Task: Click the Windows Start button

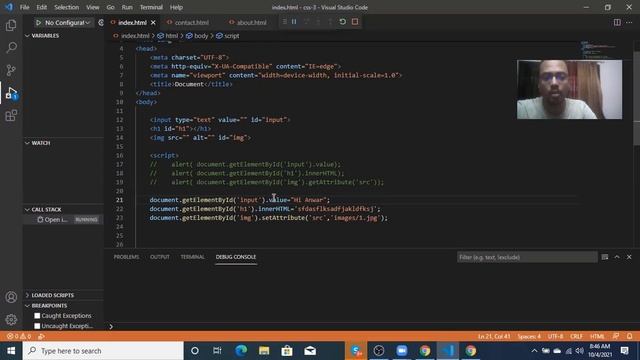Action: click(11, 351)
